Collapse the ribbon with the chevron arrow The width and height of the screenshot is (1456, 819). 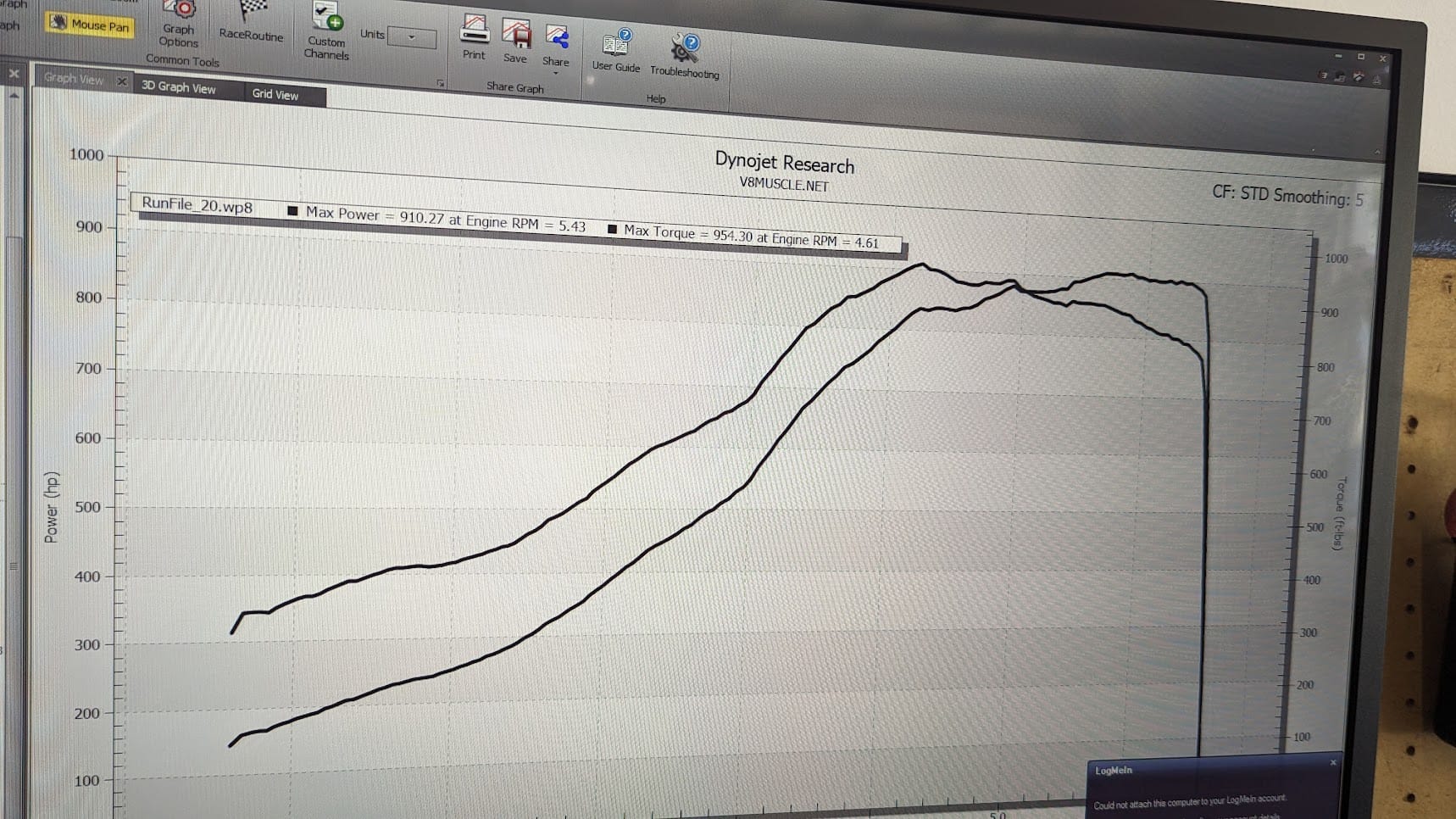1377,152
